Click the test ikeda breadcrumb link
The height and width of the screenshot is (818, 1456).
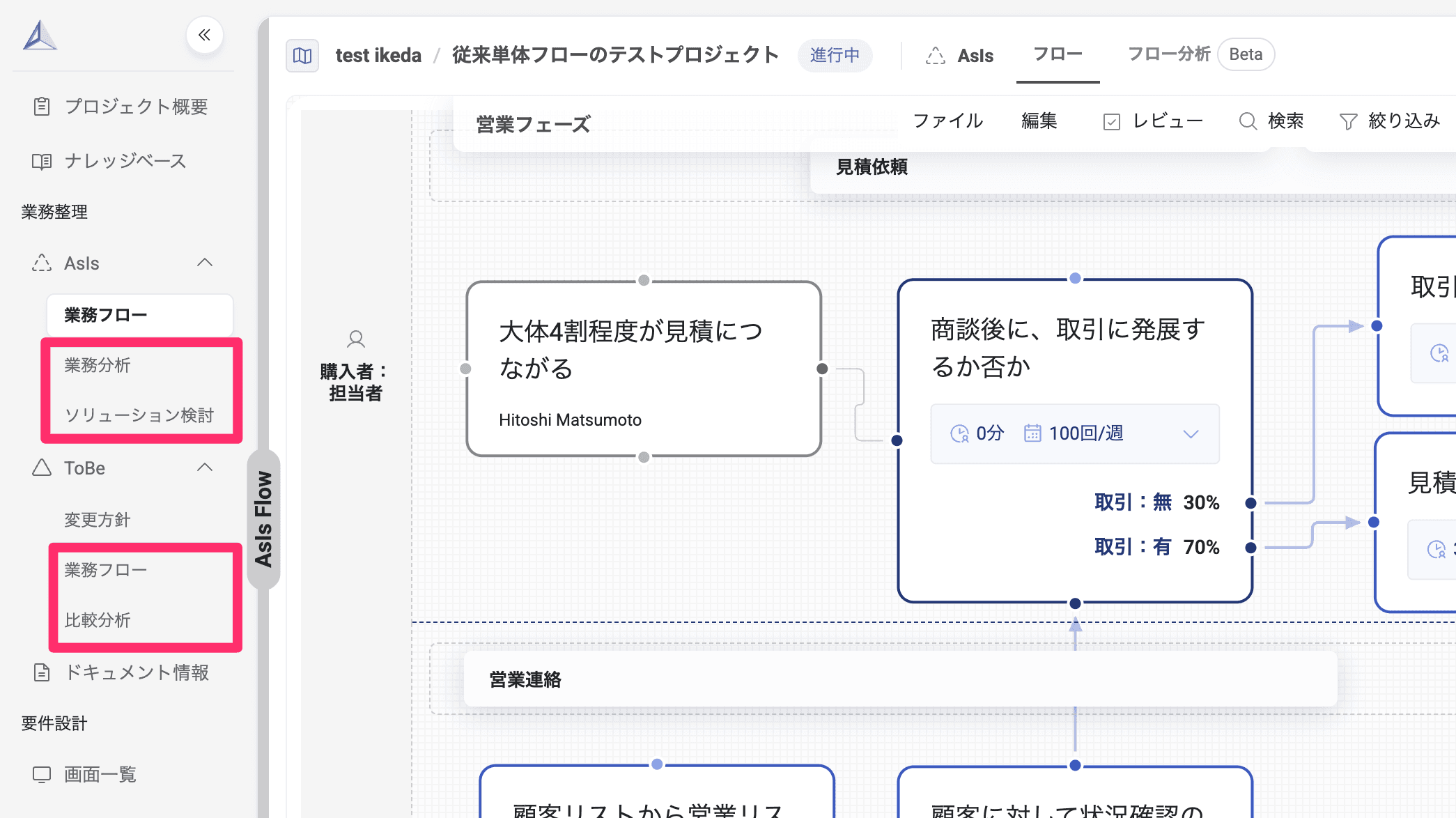(378, 55)
